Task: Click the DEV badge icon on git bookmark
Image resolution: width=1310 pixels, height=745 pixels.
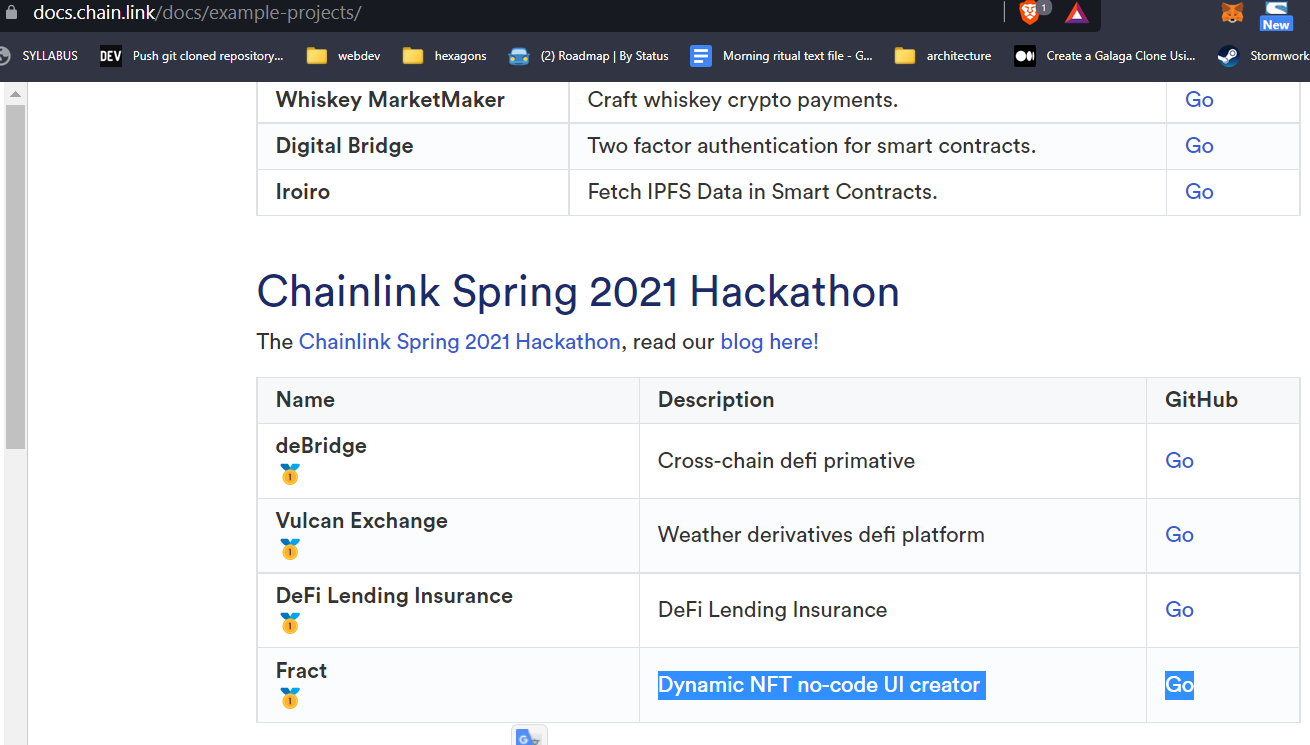Action: 110,56
